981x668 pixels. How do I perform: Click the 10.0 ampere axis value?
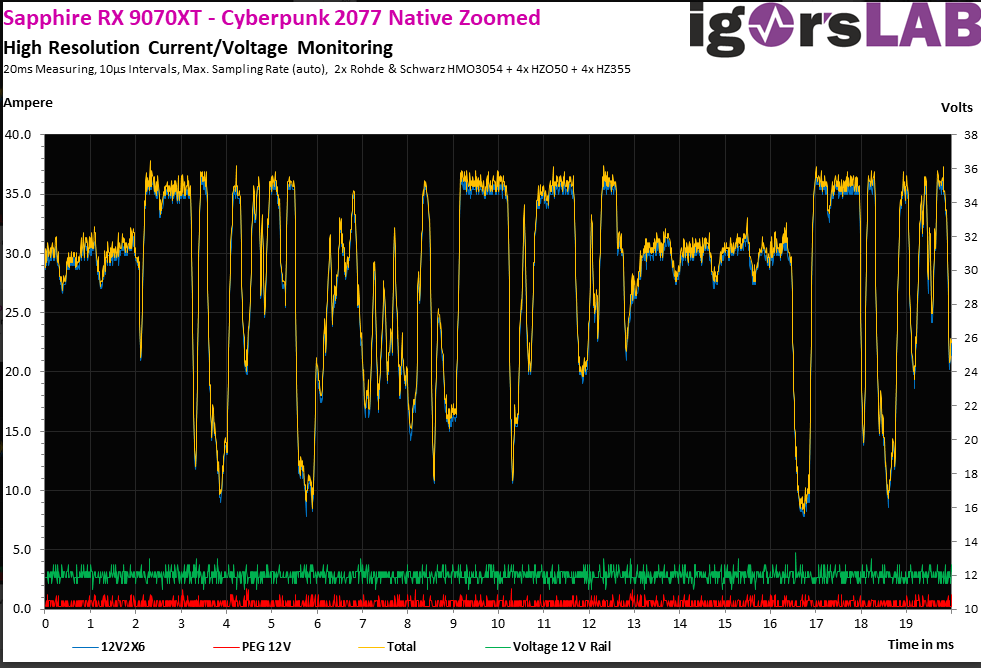[x=18, y=490]
